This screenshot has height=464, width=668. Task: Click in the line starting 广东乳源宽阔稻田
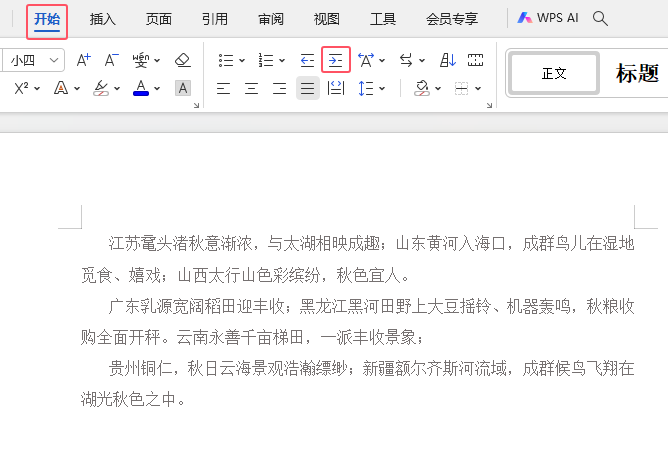[x=371, y=306]
